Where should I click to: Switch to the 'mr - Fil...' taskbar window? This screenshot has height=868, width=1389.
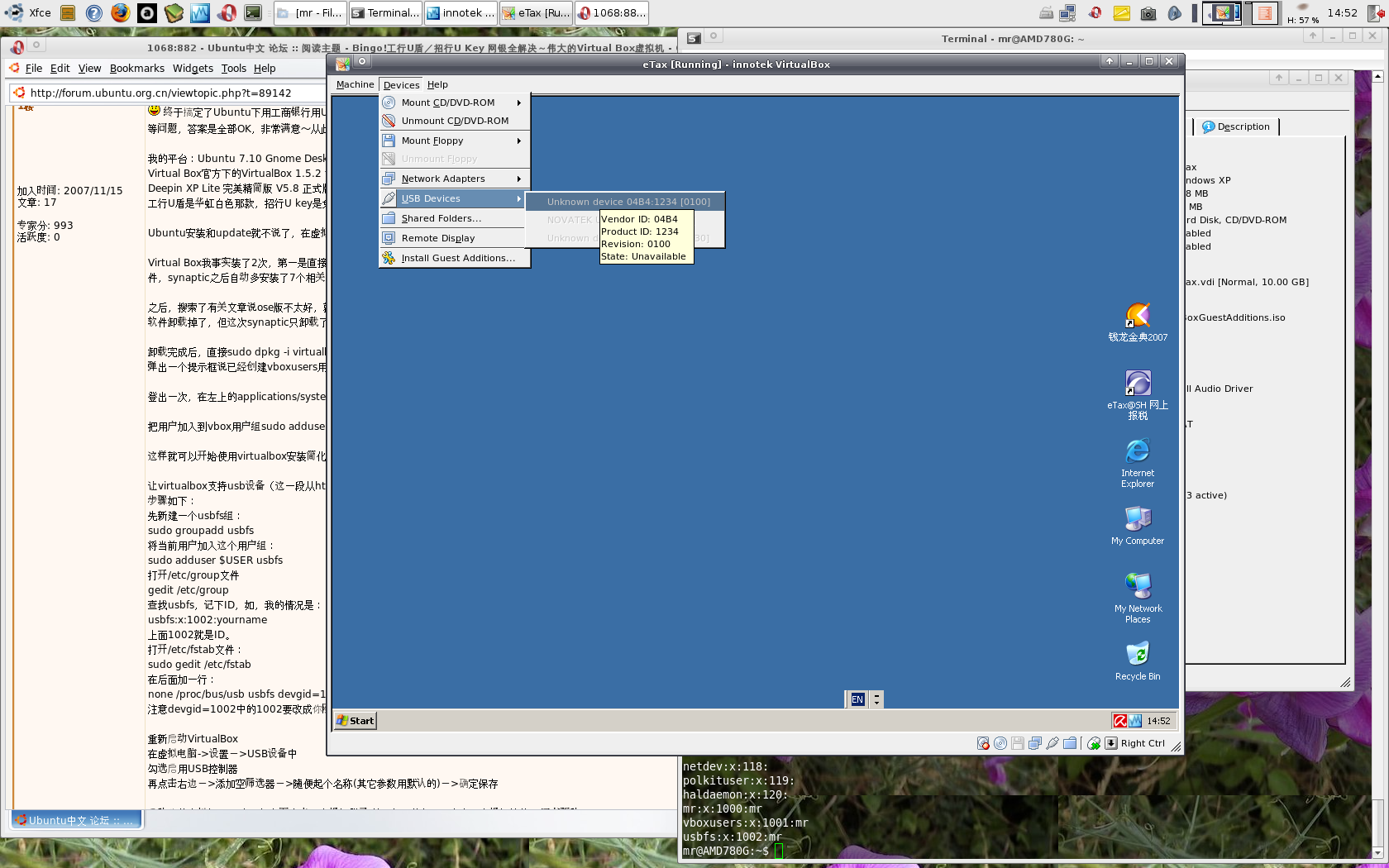[309, 12]
